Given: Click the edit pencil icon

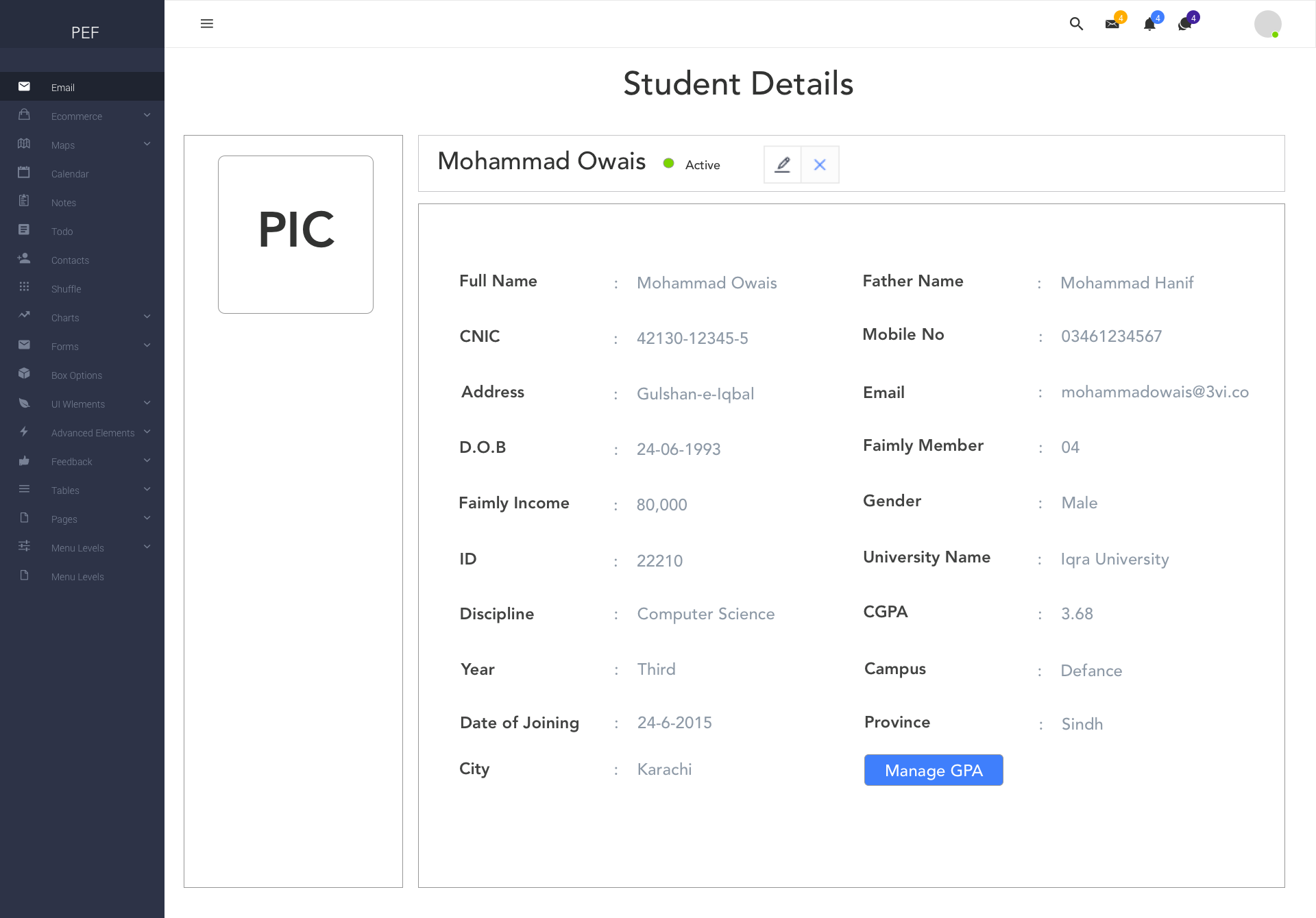Looking at the screenshot, I should point(783,164).
